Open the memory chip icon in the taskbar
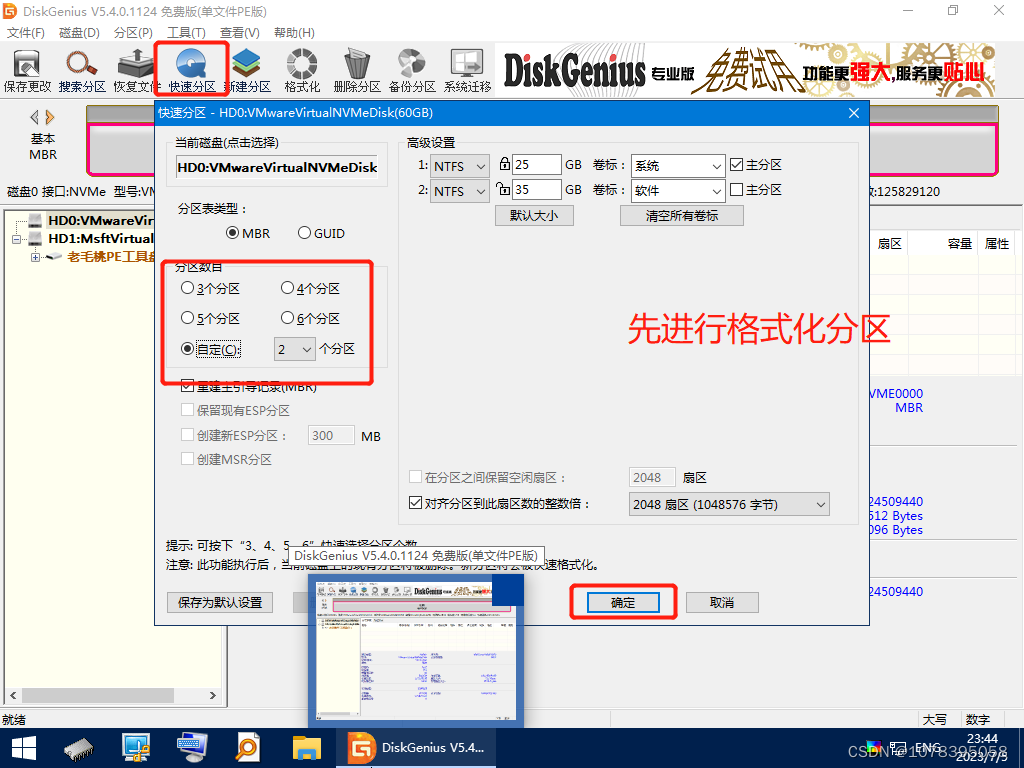Screen dimensions: 1024x768 pyautogui.click(x=79, y=749)
